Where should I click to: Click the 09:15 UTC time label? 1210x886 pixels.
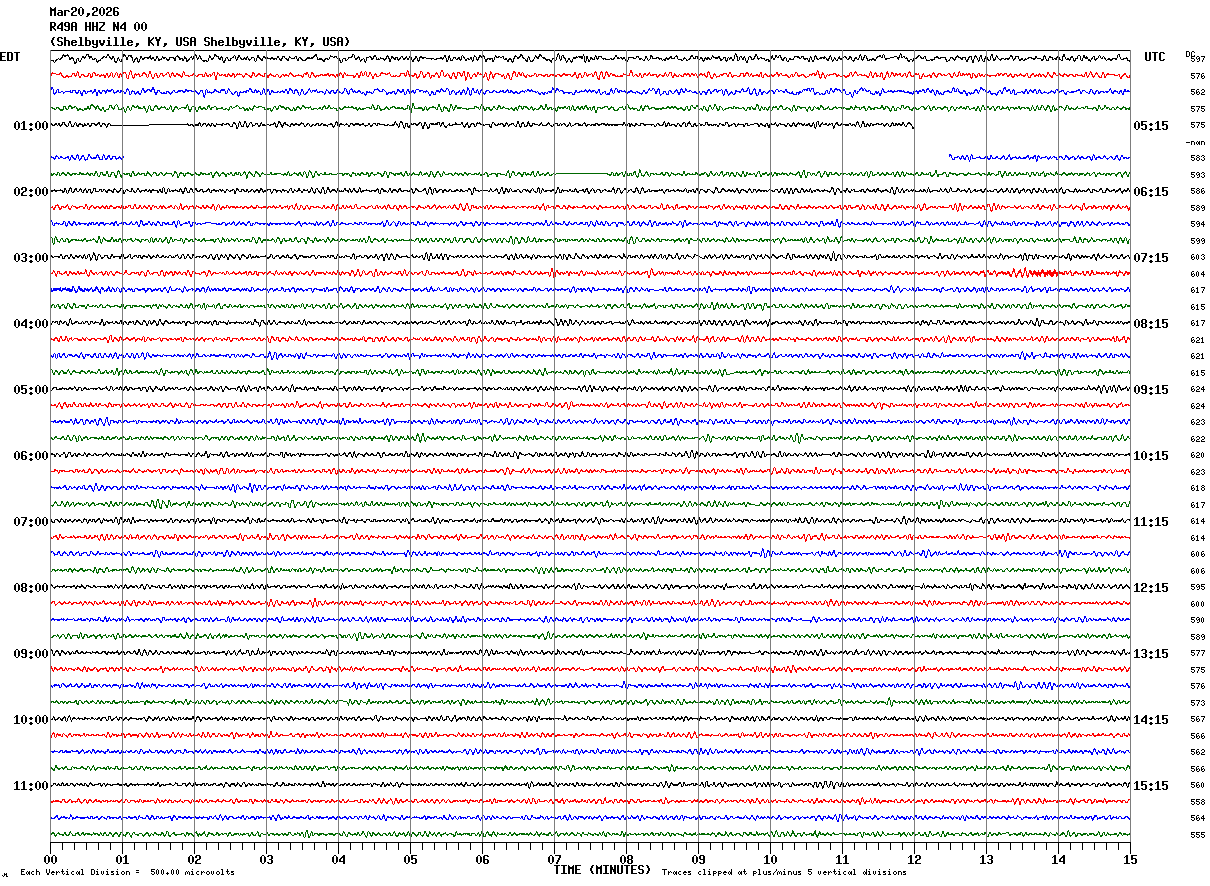click(x=1150, y=390)
